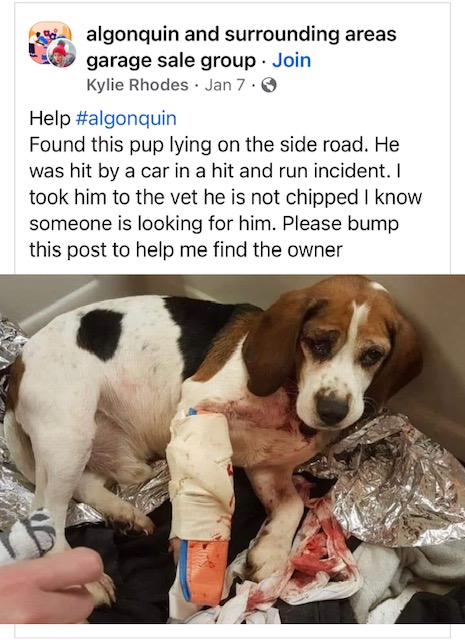Click the word "Help" starting the post

pos(50,119)
